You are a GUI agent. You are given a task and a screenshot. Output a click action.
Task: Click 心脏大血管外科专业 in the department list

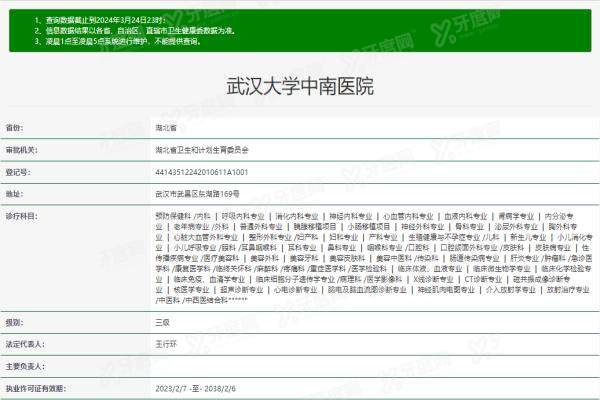click(206, 237)
